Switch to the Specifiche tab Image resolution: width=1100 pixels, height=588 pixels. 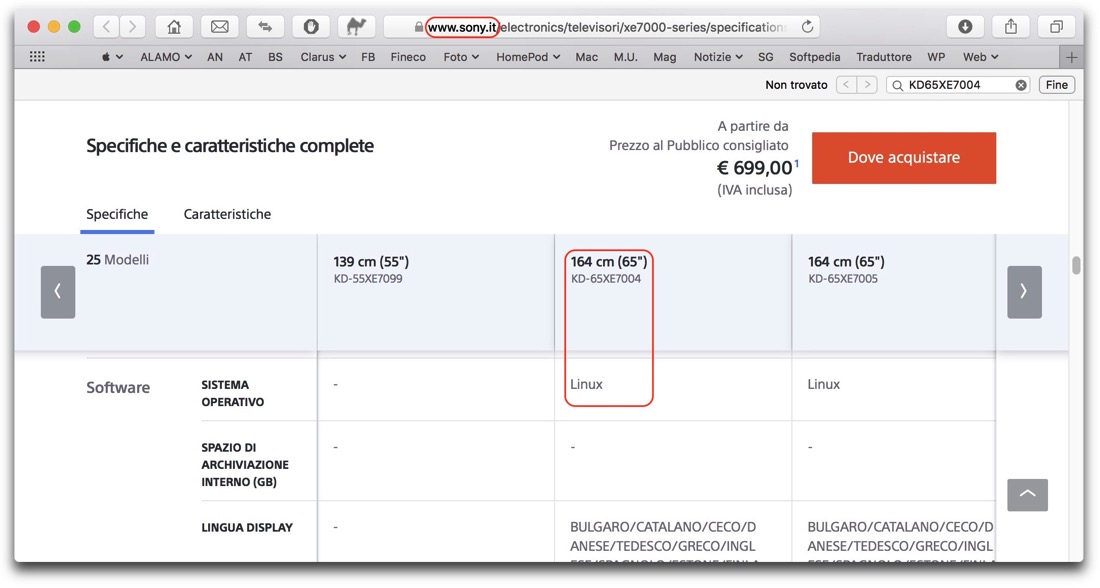(x=117, y=214)
